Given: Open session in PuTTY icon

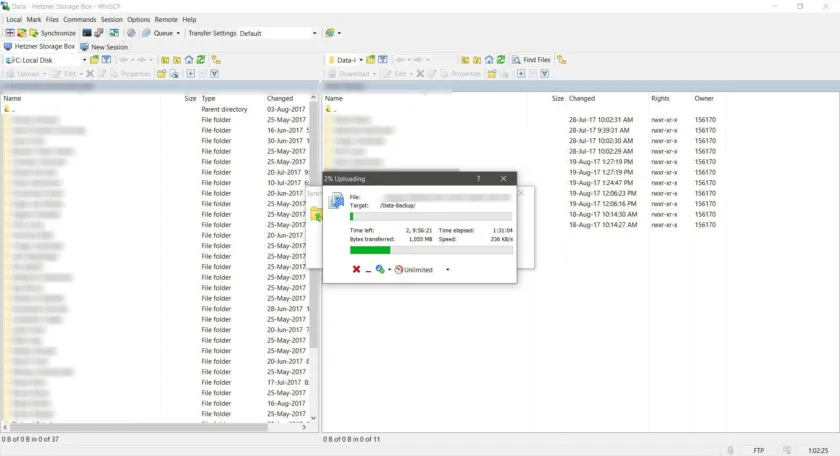Looking at the screenshot, I should click(99, 33).
